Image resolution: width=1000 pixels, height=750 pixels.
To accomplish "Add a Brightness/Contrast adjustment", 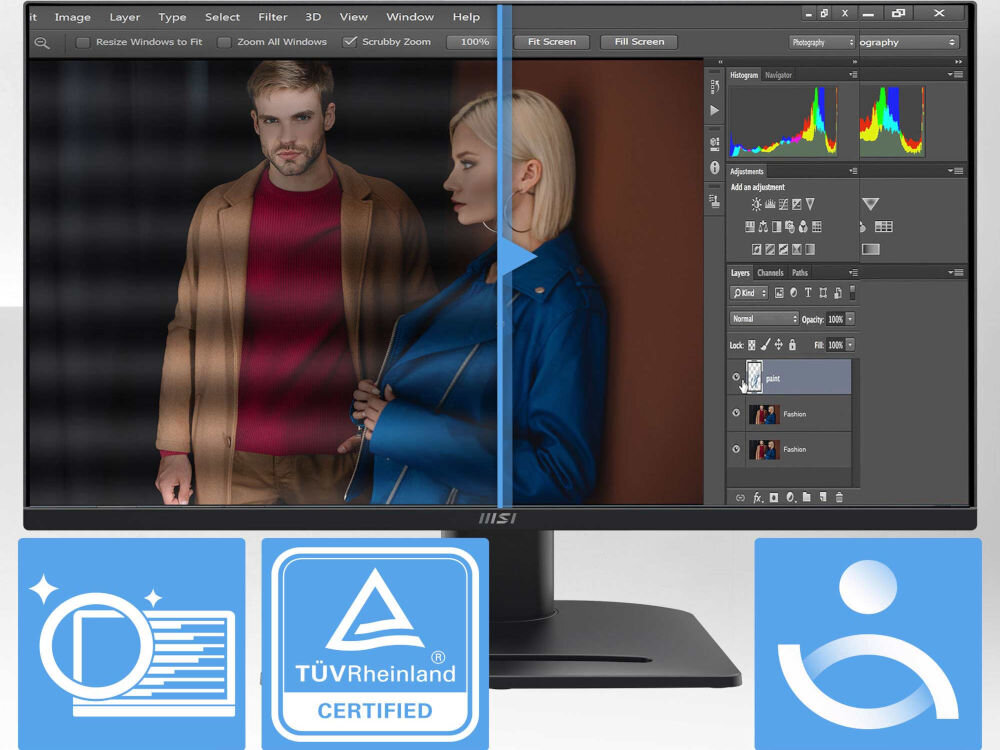I will (x=756, y=204).
